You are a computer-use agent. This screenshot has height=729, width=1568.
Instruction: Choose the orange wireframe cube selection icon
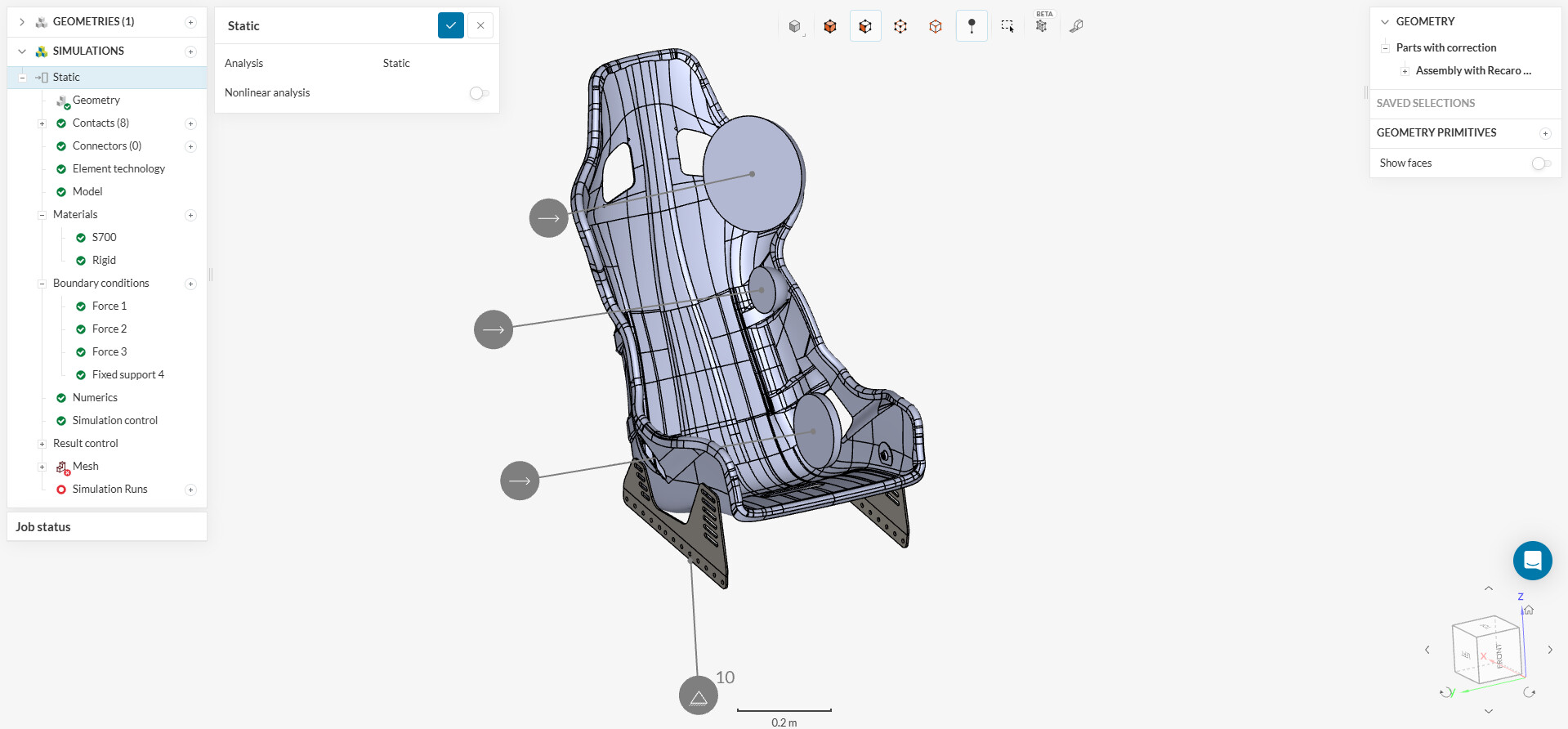click(936, 26)
